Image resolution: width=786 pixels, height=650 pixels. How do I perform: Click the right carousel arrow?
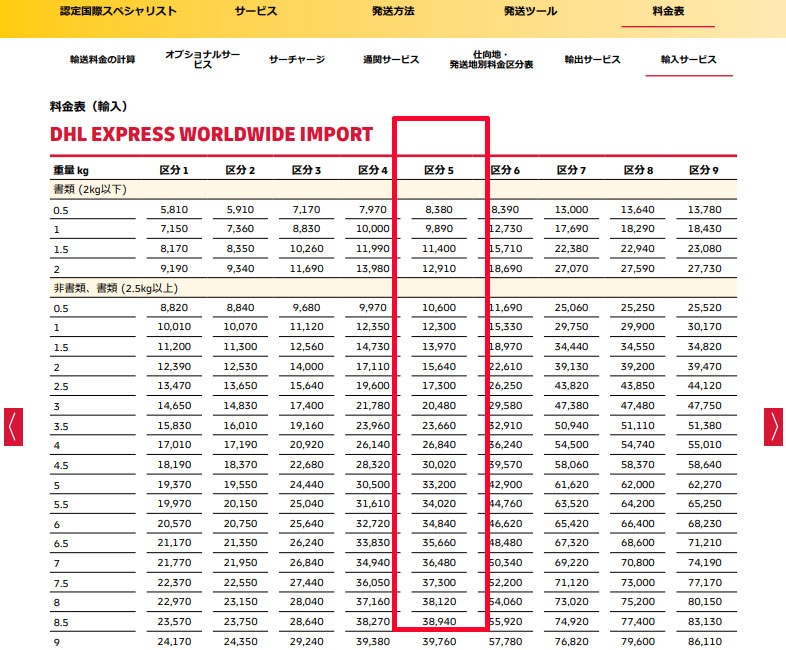click(x=773, y=426)
